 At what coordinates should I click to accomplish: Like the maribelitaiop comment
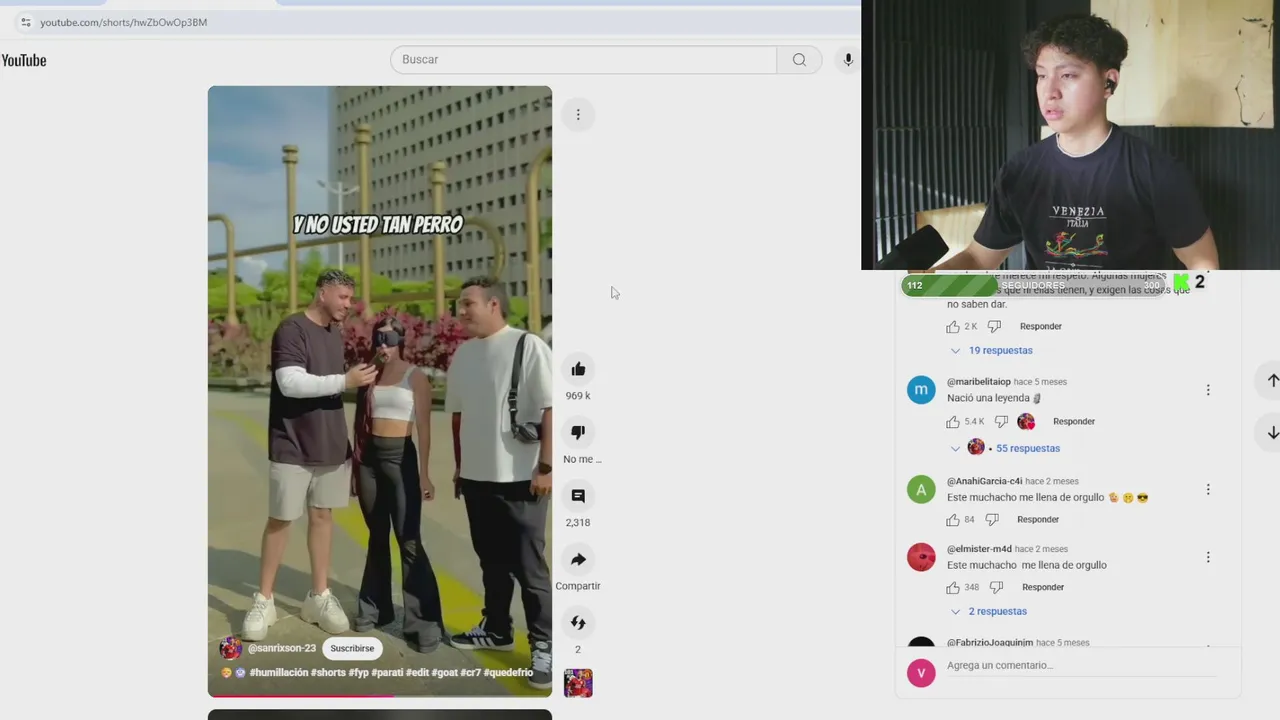[953, 422]
